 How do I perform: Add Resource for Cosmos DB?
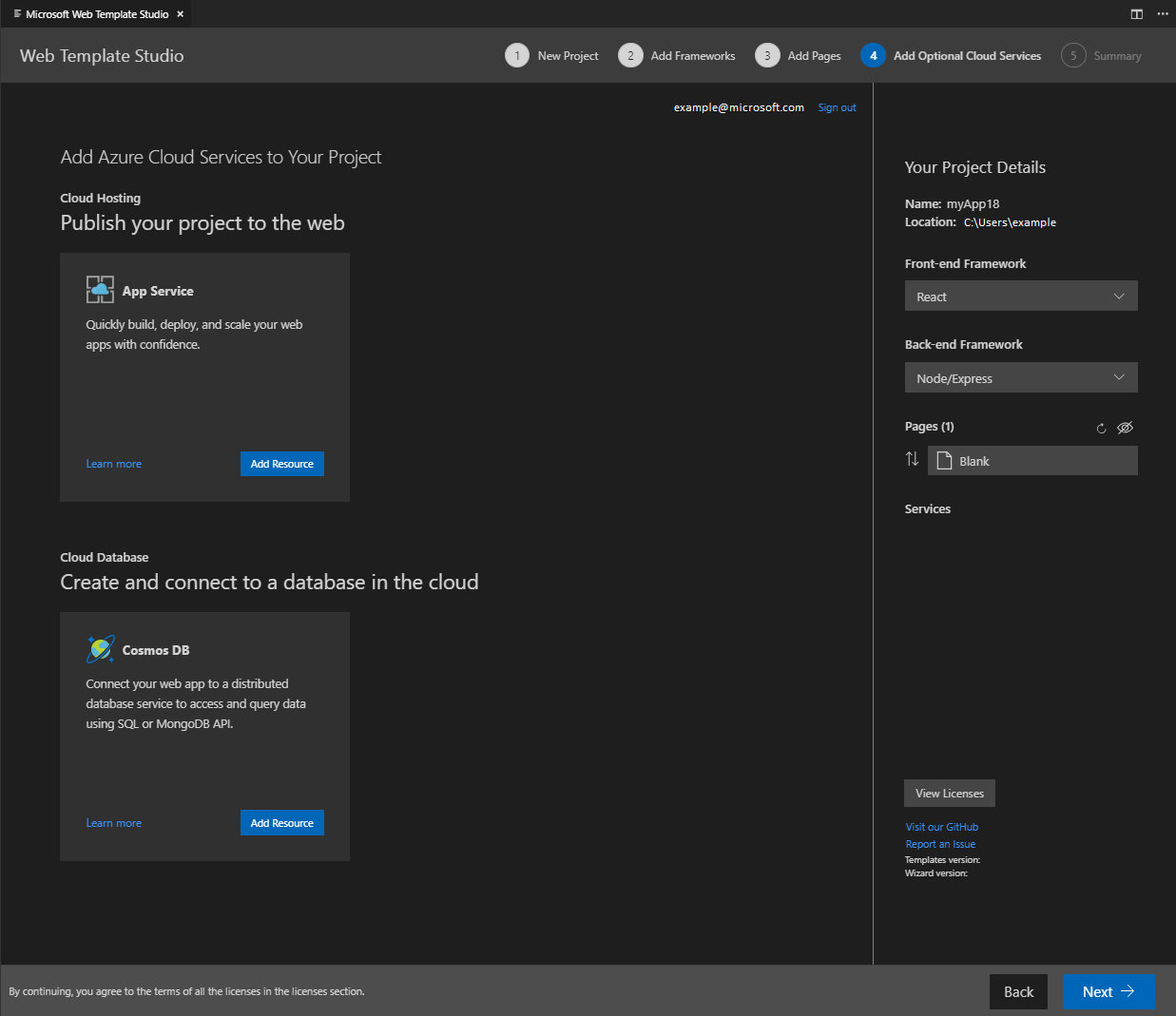[282, 823]
